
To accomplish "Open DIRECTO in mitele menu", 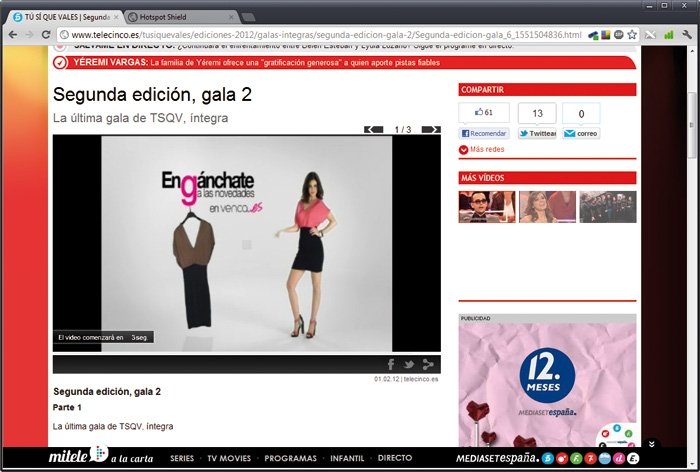I will [395, 458].
